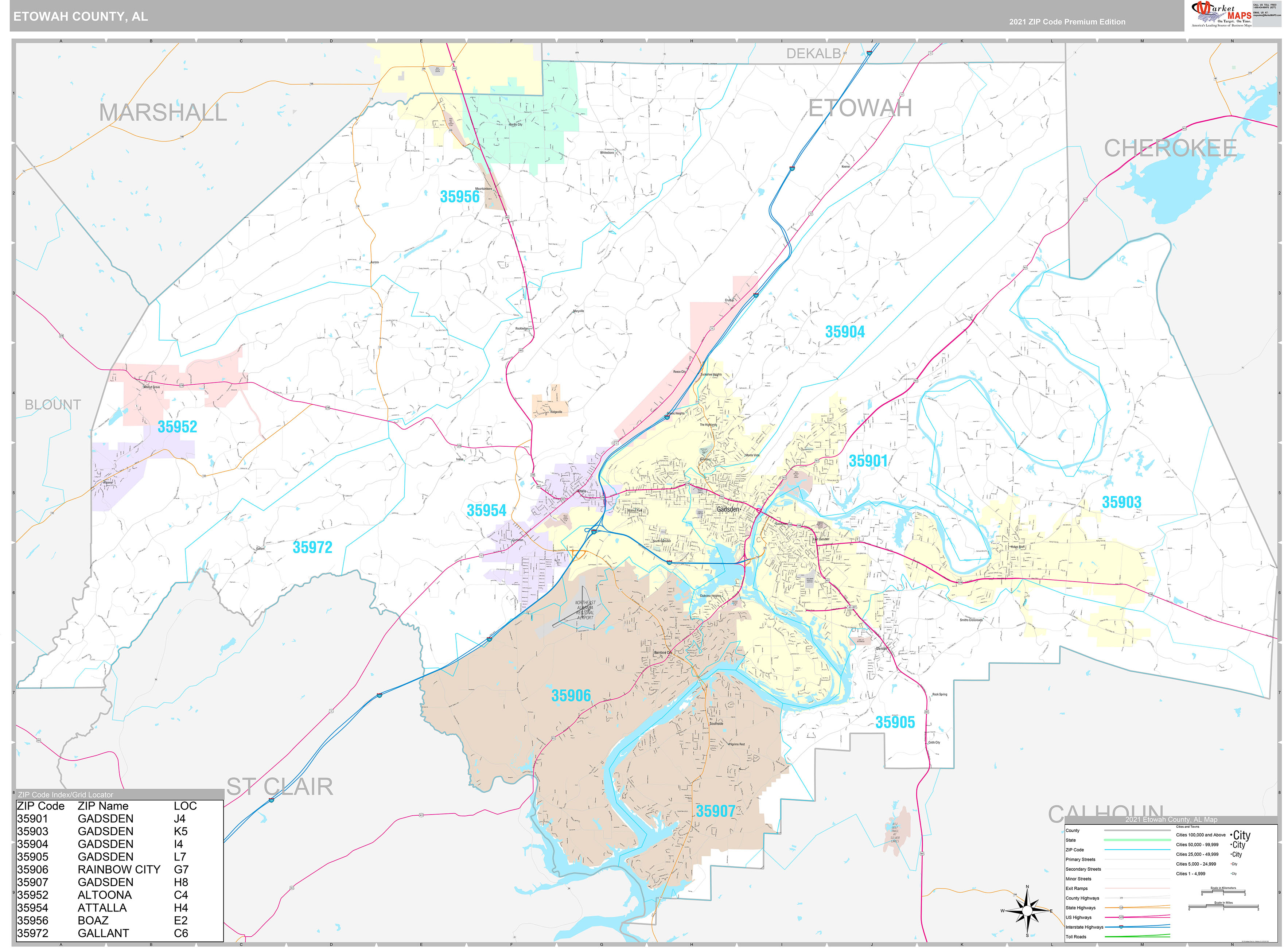Click 'RAINBOW CITY' in the index table

pyautogui.click(x=119, y=869)
